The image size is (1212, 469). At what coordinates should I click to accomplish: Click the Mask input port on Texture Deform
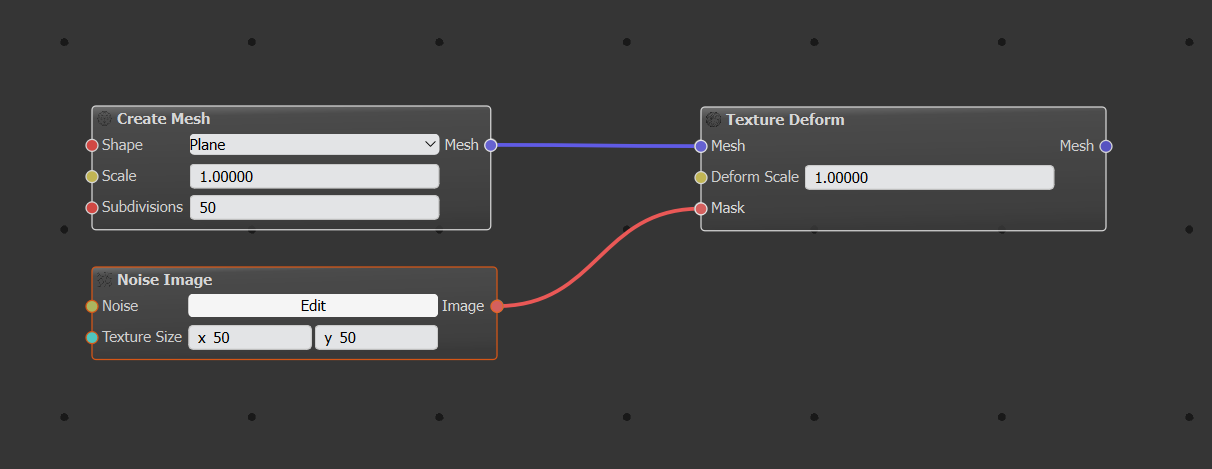pyautogui.click(x=701, y=208)
